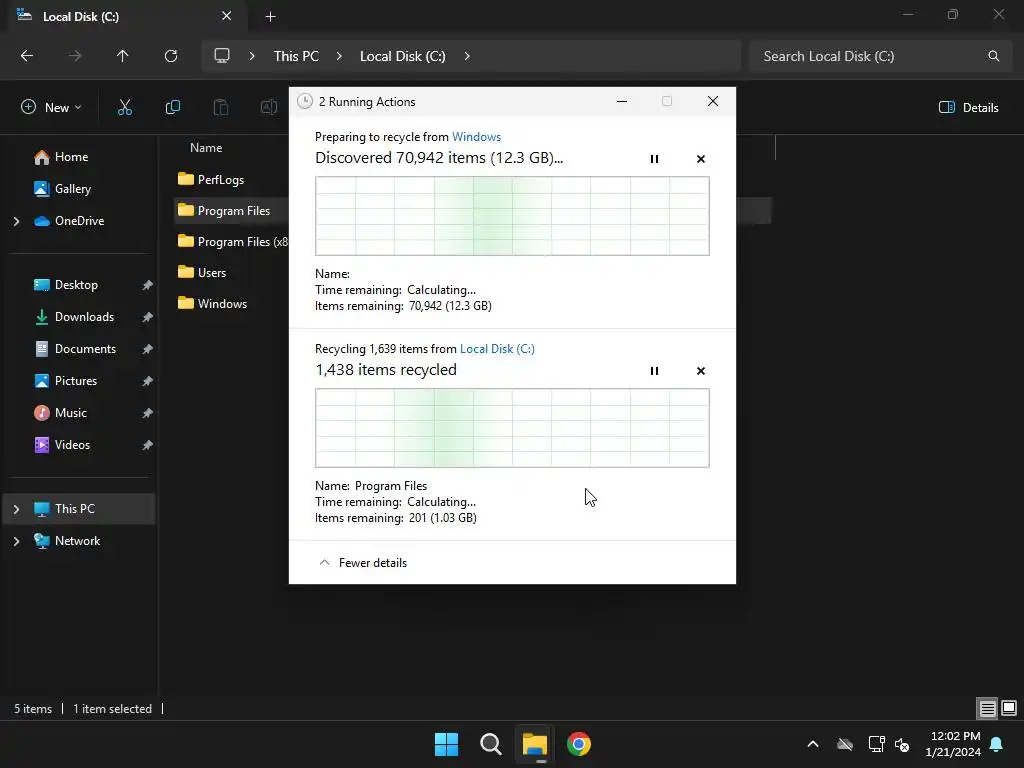Select the Program Files folder
The width and height of the screenshot is (1024, 768).
[223, 211]
